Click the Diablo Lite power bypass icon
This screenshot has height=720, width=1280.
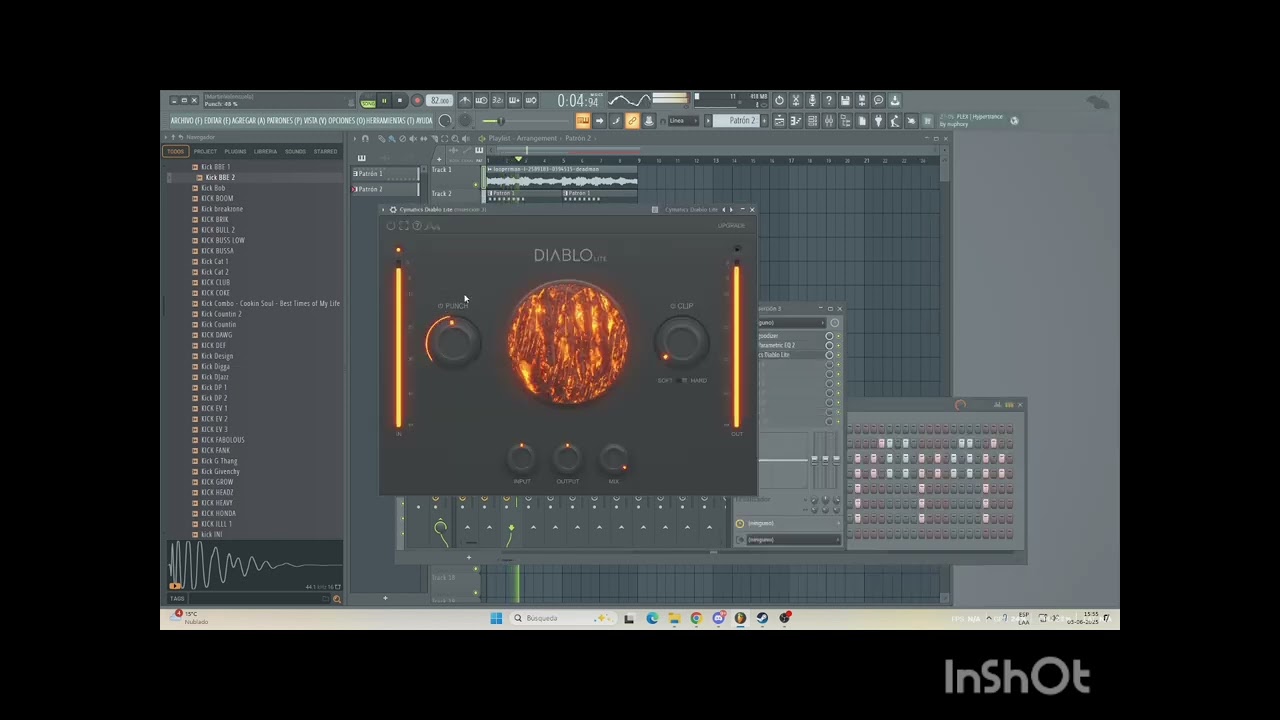(391, 226)
